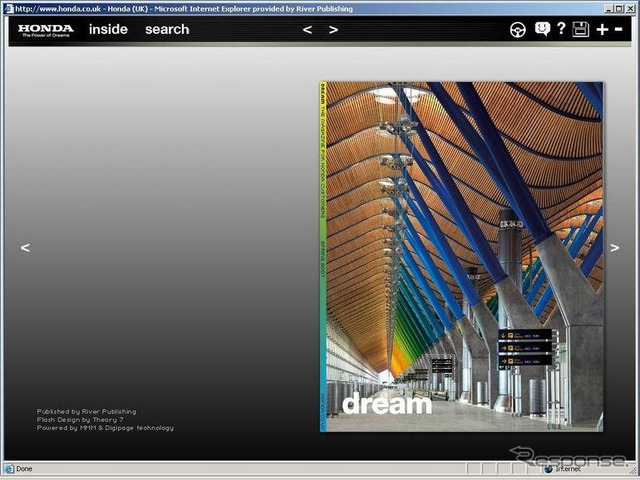Close the Internet Explorer window
The width and height of the screenshot is (640, 480).
pyautogui.click(x=630, y=9)
